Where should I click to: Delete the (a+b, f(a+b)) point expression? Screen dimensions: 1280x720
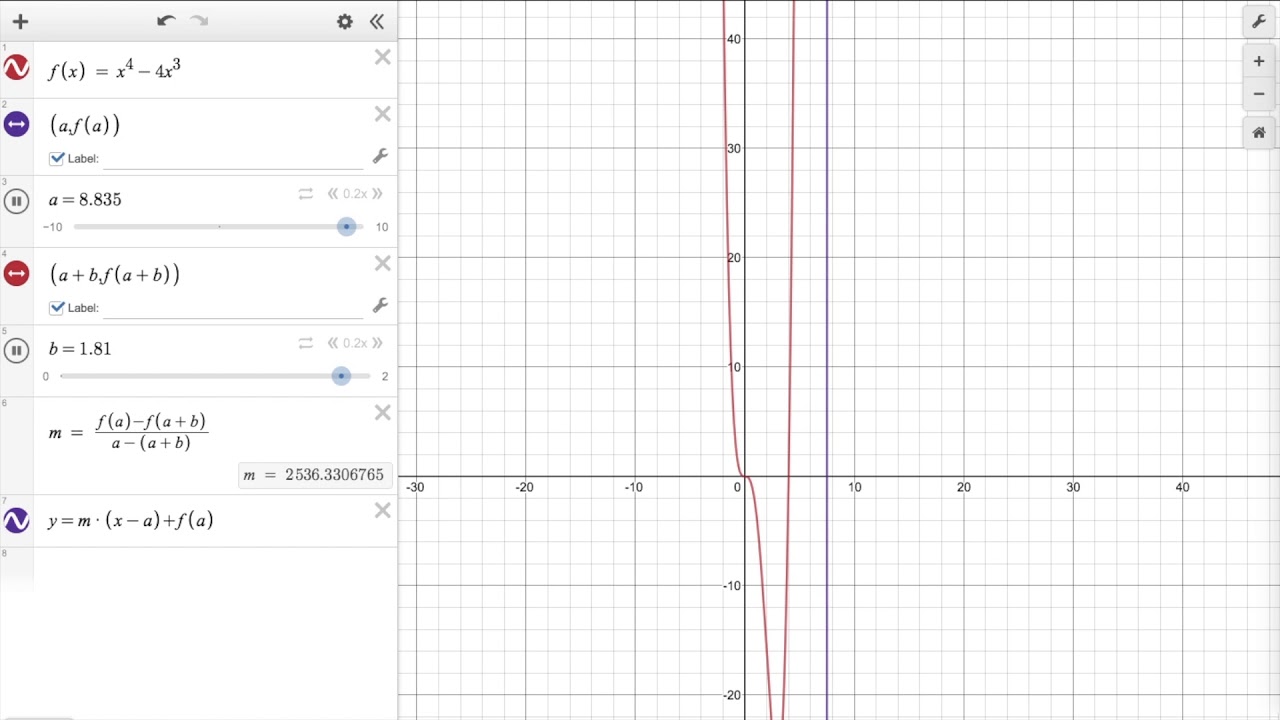382,263
